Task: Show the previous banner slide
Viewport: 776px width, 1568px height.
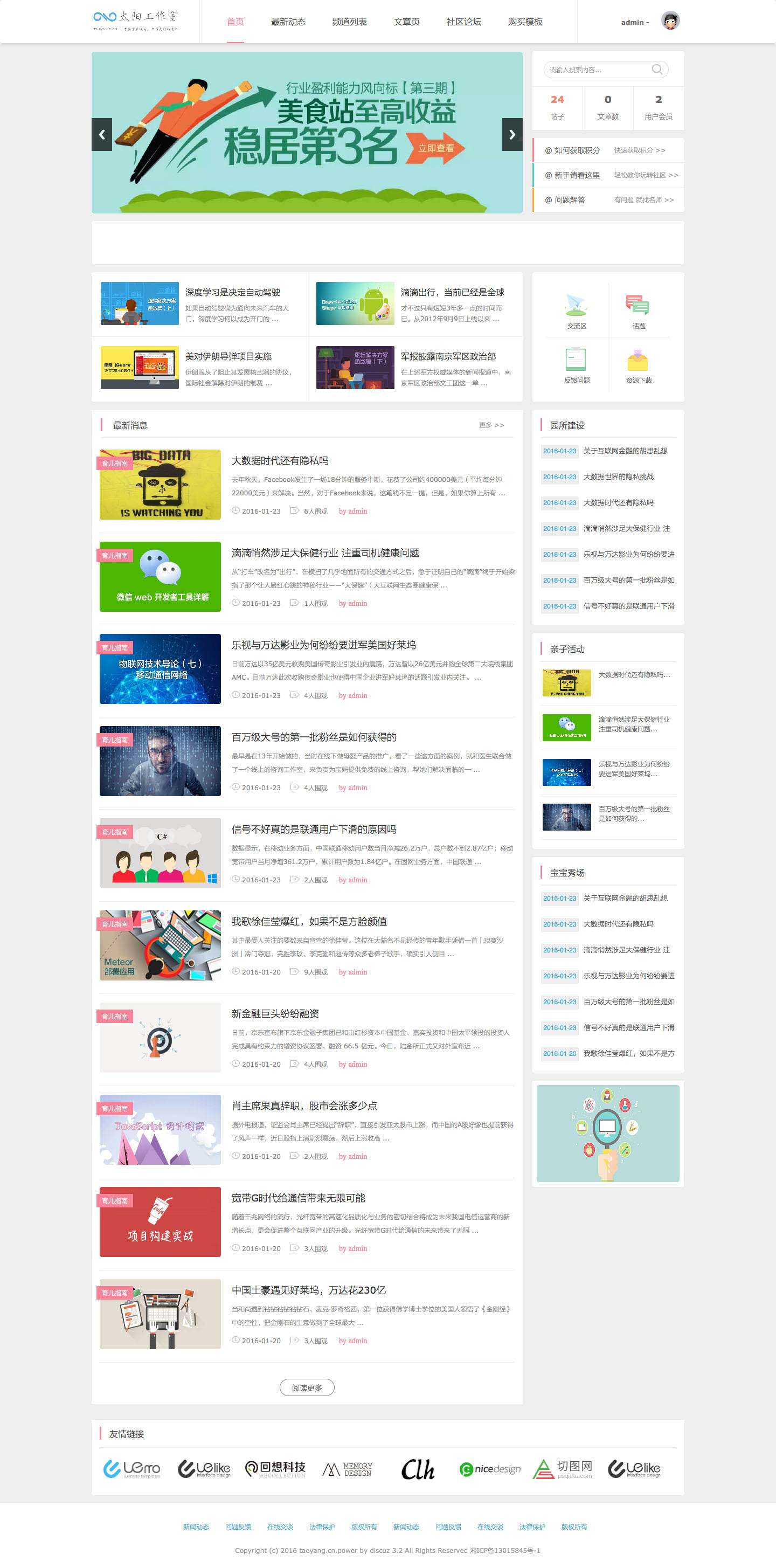Action: point(102,135)
